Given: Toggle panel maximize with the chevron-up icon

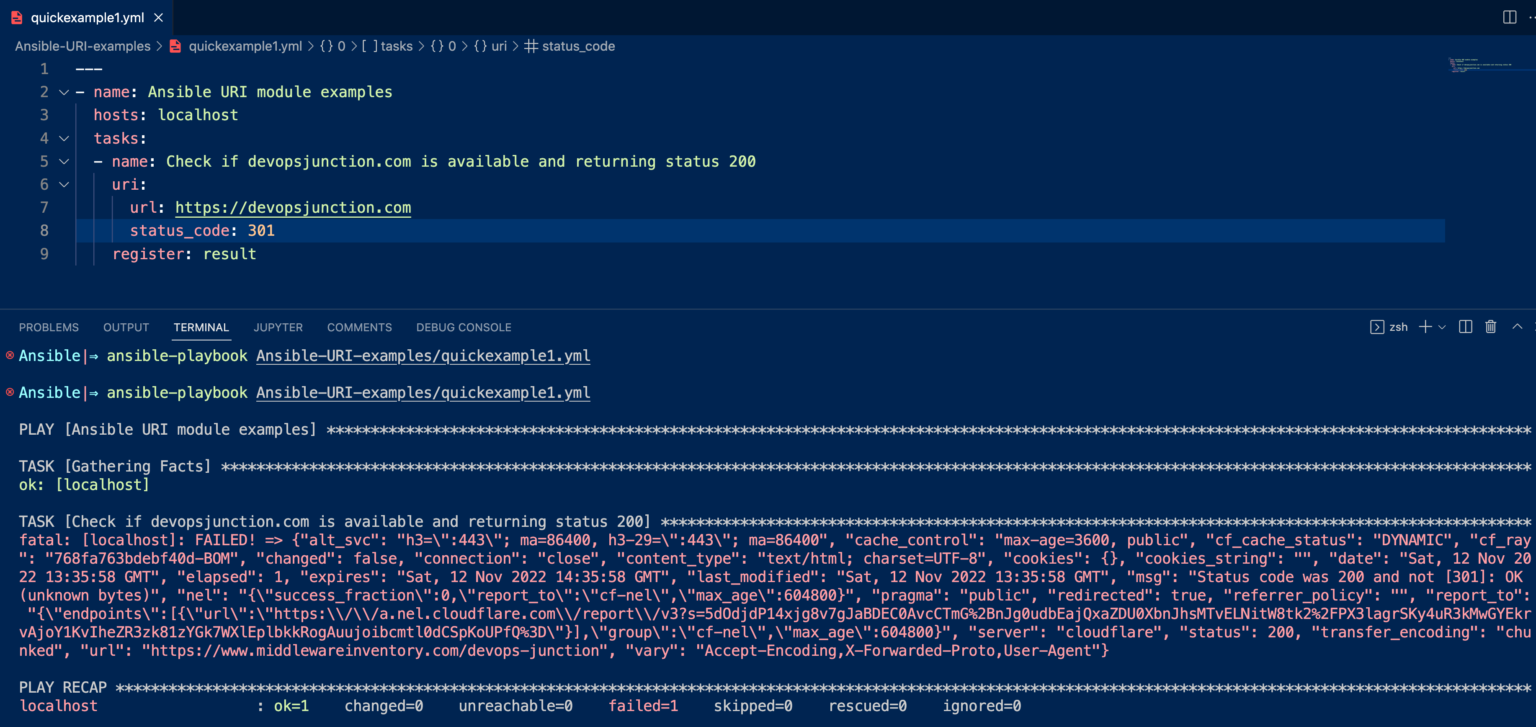Looking at the screenshot, I should pyautogui.click(x=1516, y=326).
